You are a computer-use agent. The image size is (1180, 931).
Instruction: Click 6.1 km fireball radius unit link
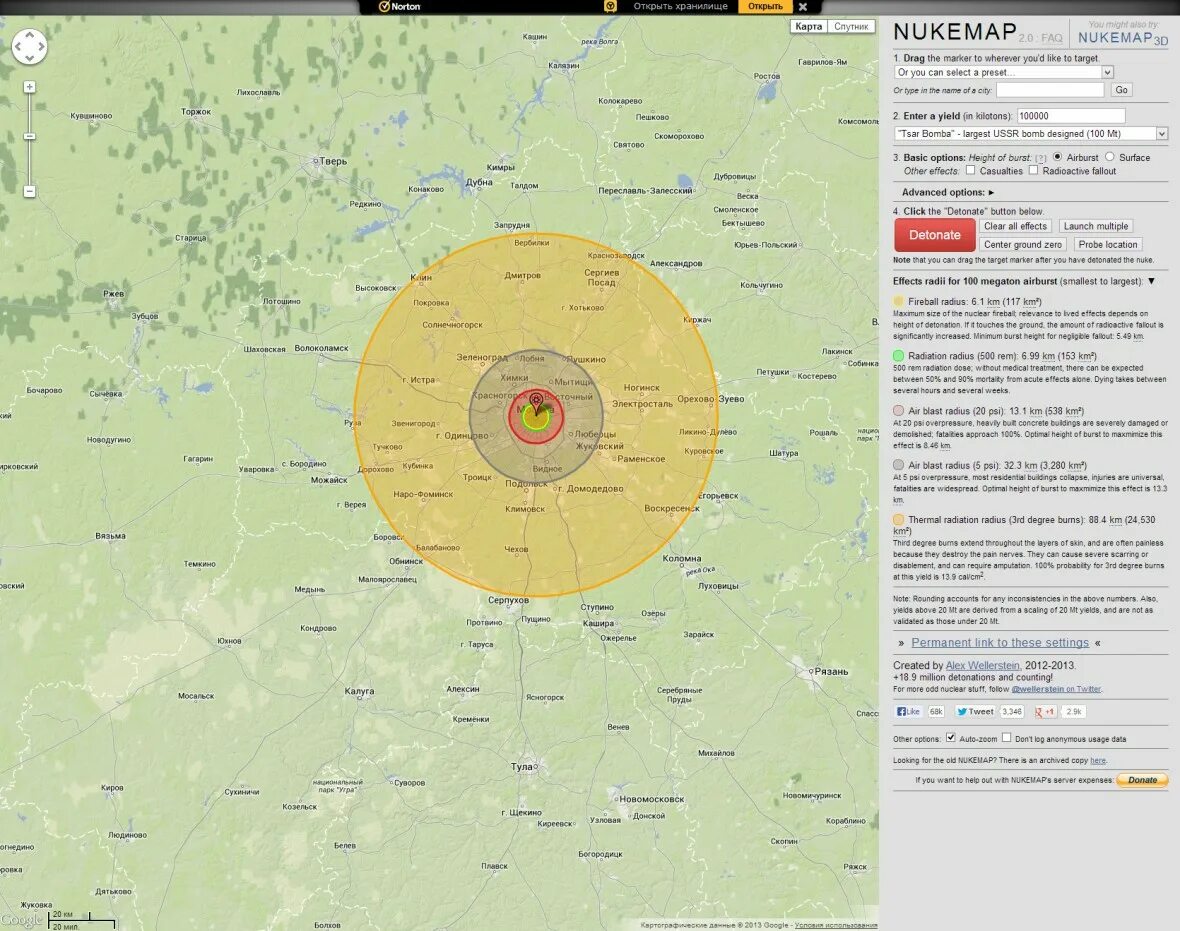click(x=993, y=302)
